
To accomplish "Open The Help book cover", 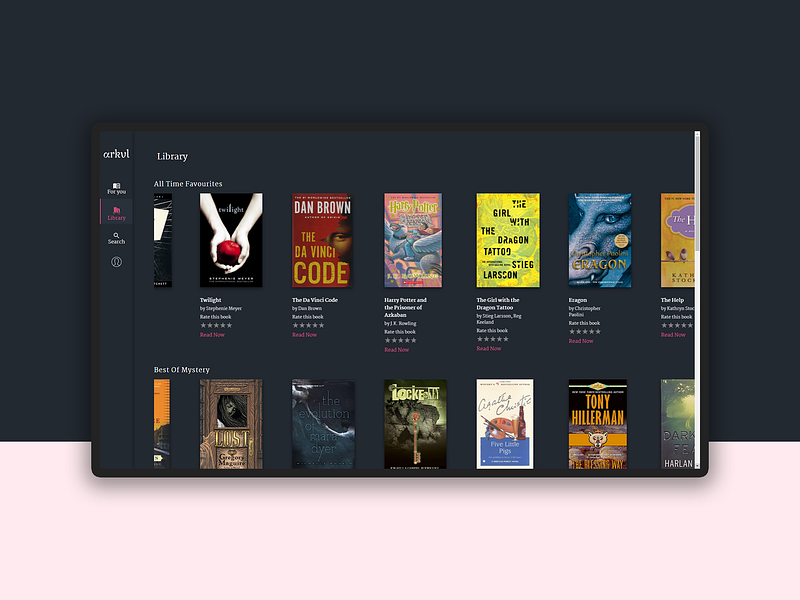I will [678, 240].
